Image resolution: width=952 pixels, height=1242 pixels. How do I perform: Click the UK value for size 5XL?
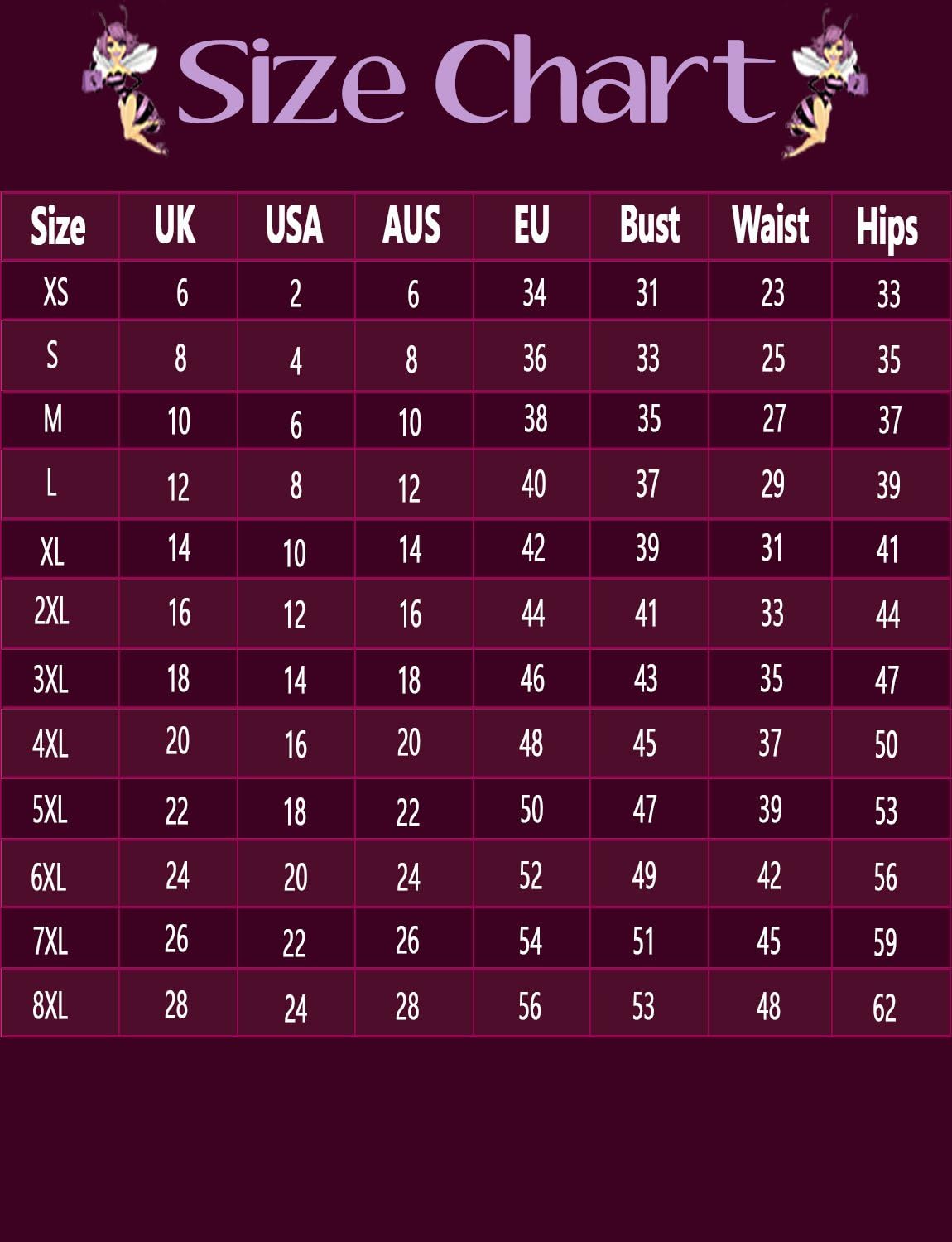(x=176, y=811)
